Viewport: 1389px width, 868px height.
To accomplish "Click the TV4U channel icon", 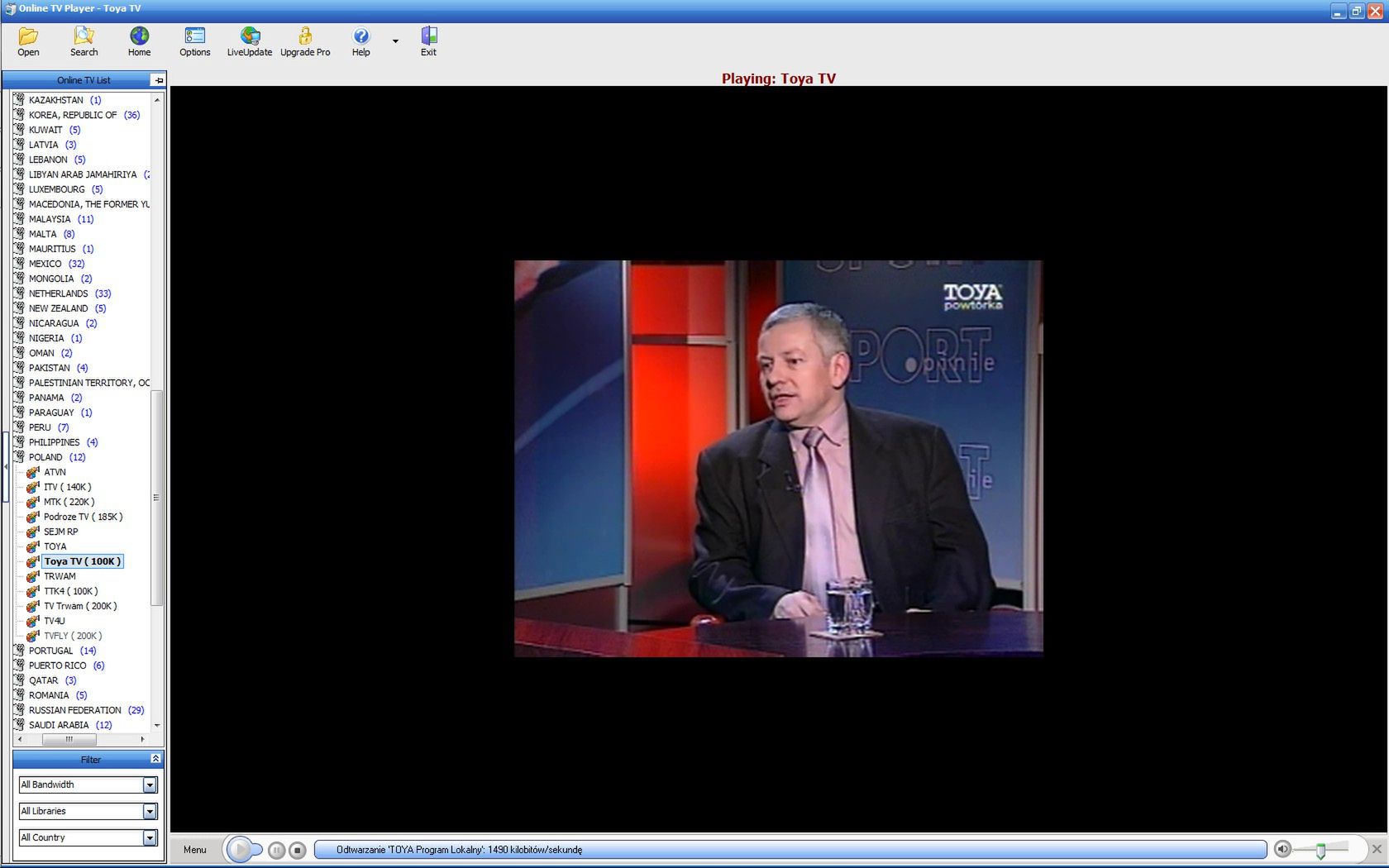I will click(33, 621).
